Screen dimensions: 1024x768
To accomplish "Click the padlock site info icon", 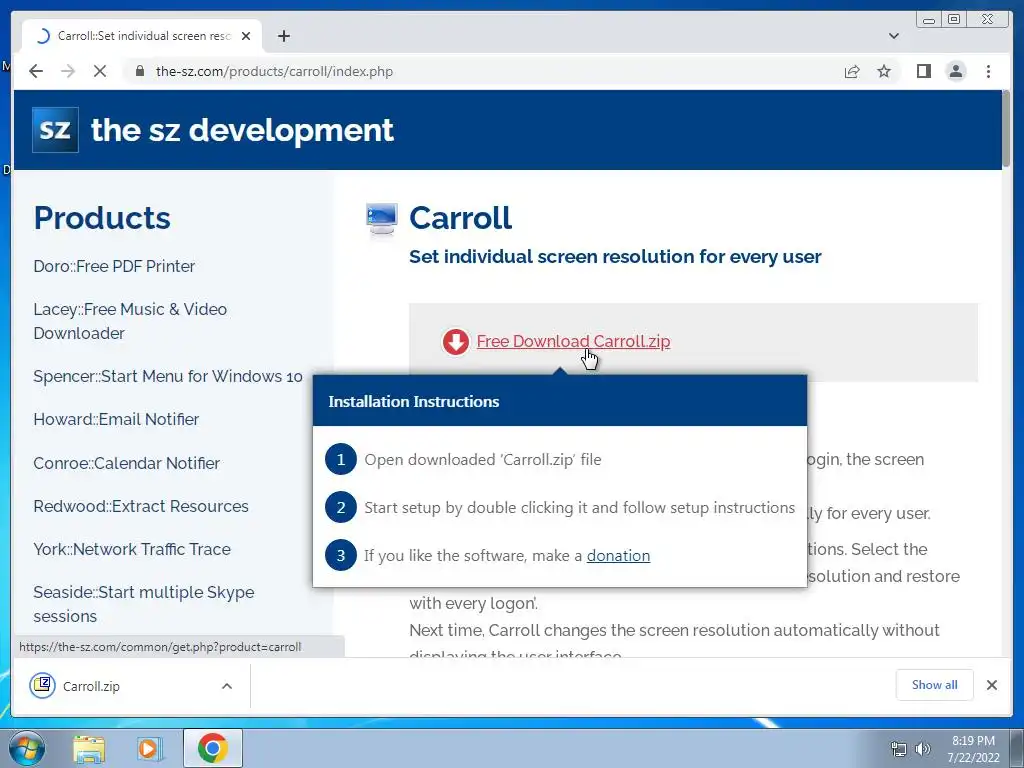I will 140,71.
